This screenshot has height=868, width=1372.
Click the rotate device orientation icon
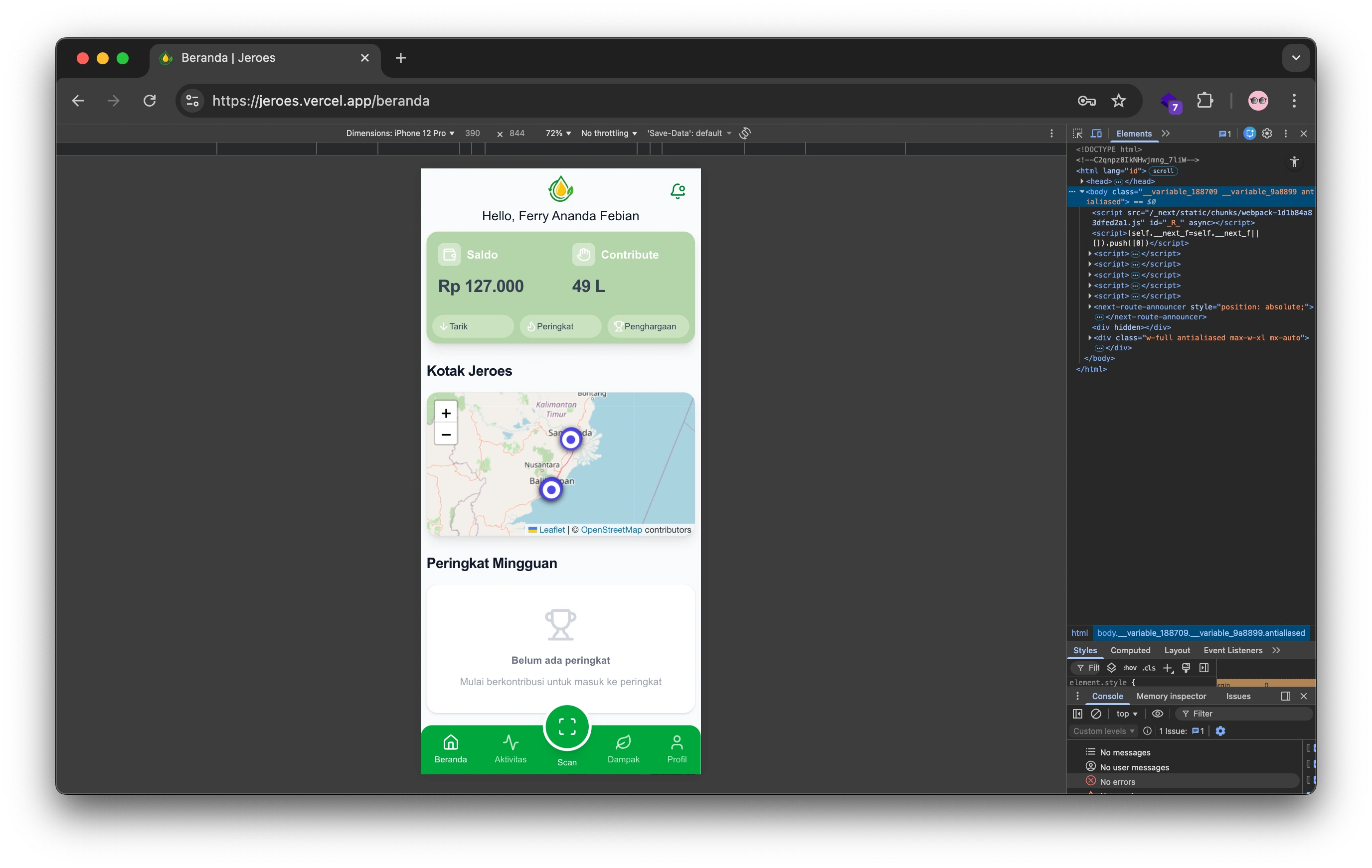(745, 133)
